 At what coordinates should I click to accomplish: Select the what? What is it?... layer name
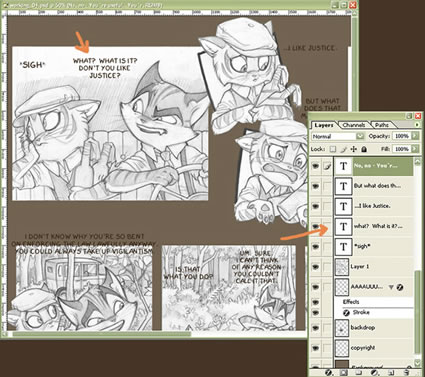click(378, 226)
